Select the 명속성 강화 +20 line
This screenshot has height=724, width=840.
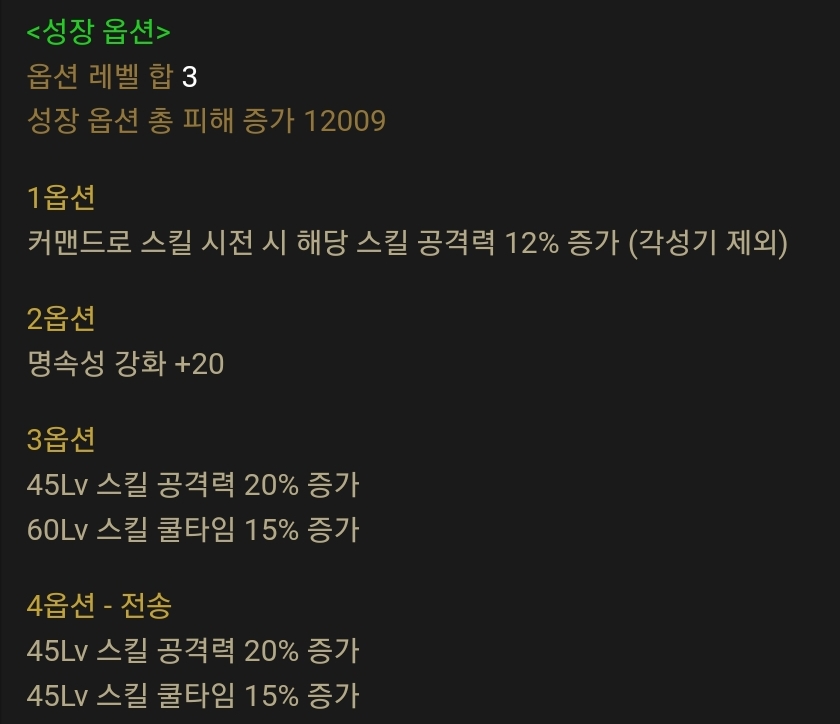click(125, 363)
